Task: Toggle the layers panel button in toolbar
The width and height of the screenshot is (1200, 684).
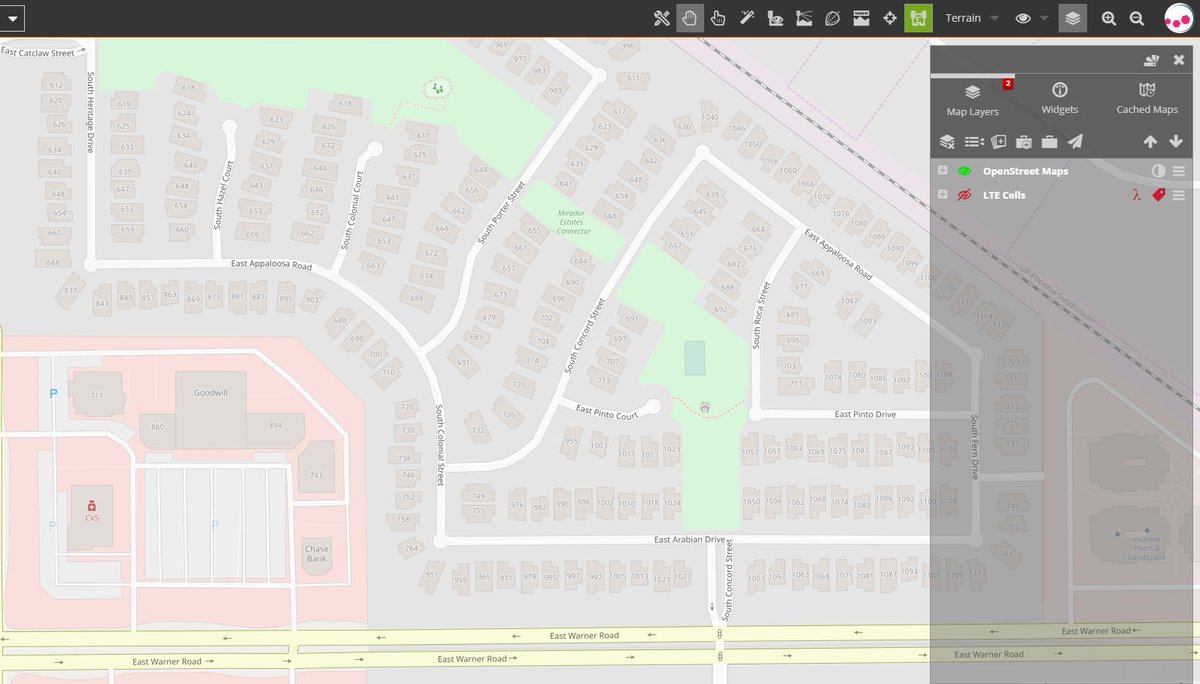Action: pos(1072,18)
